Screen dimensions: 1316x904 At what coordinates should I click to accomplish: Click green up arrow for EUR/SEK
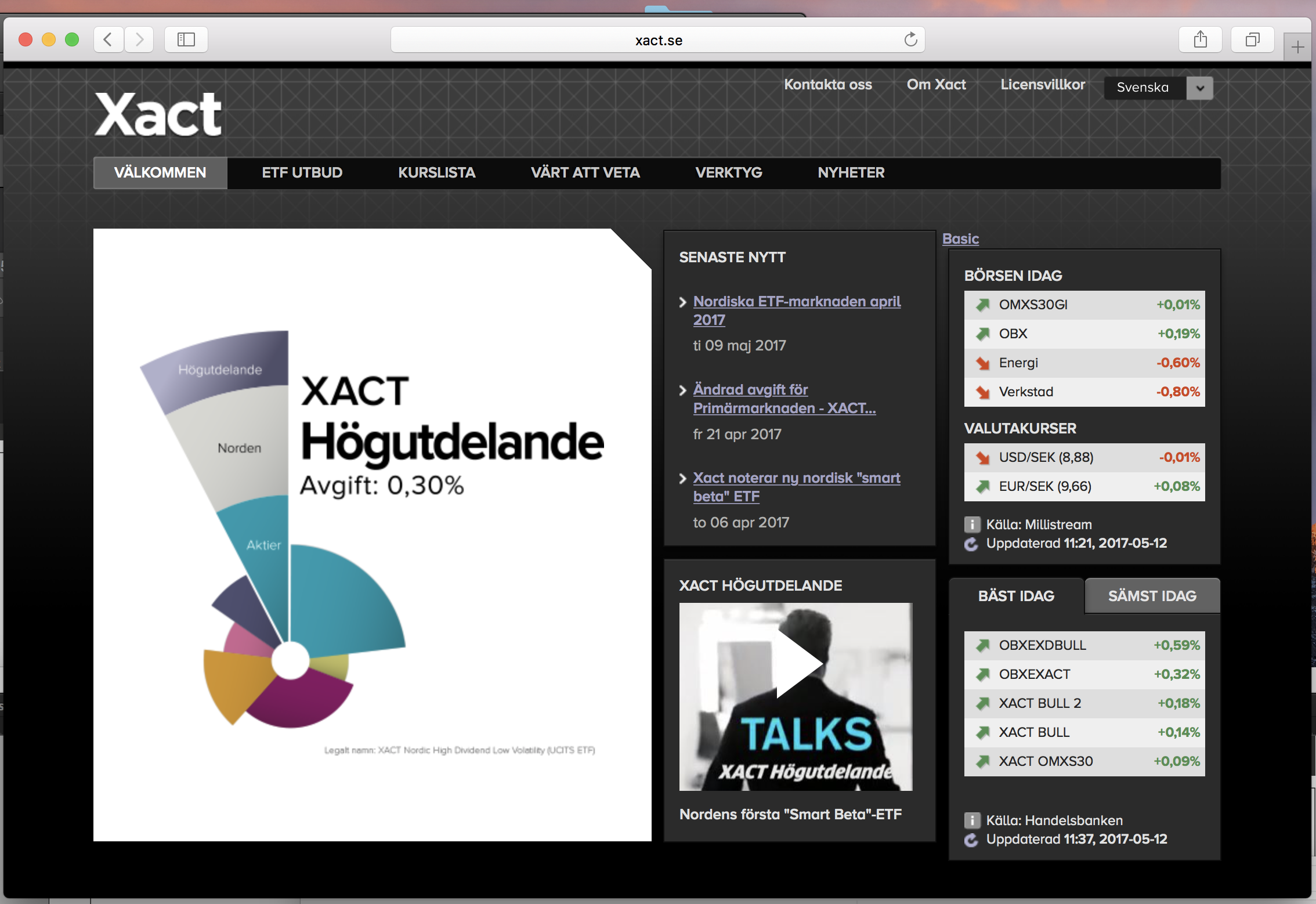pos(982,487)
